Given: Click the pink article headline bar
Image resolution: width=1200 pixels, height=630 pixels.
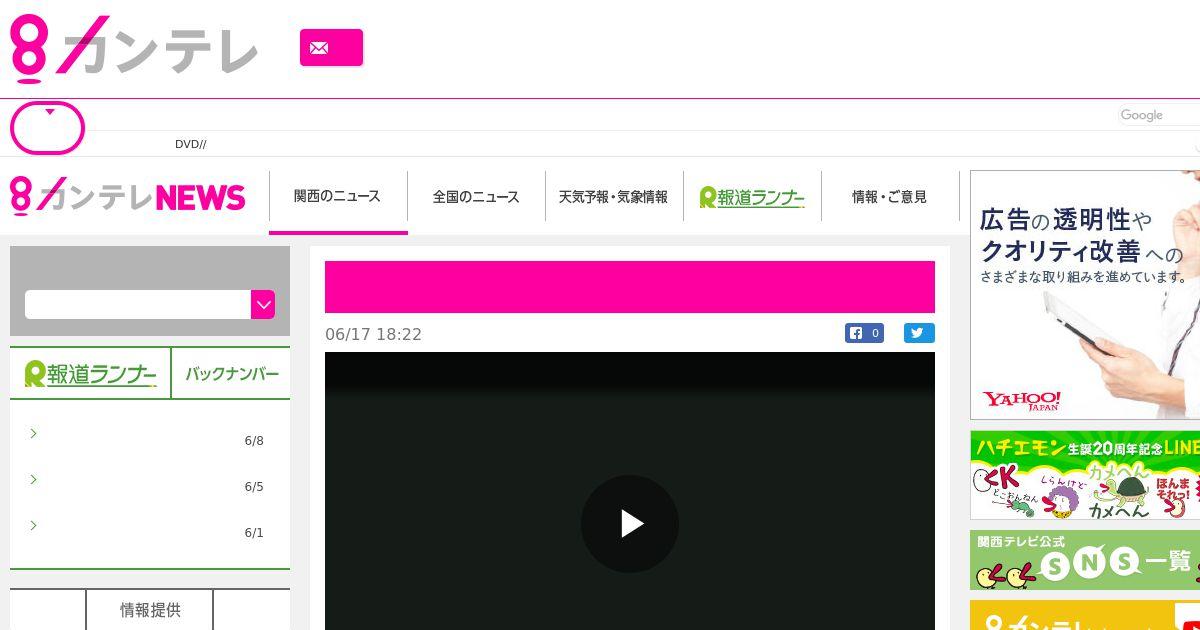Looking at the screenshot, I should (630, 287).
